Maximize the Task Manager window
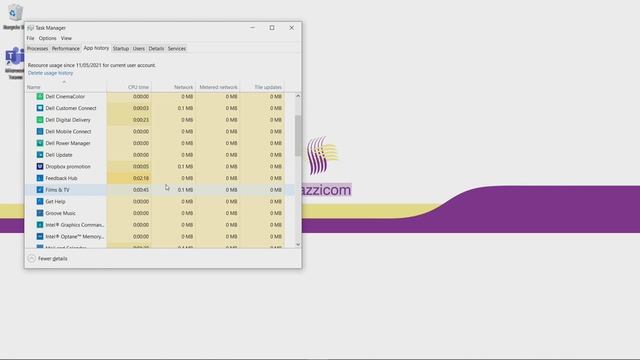 click(x=272, y=28)
